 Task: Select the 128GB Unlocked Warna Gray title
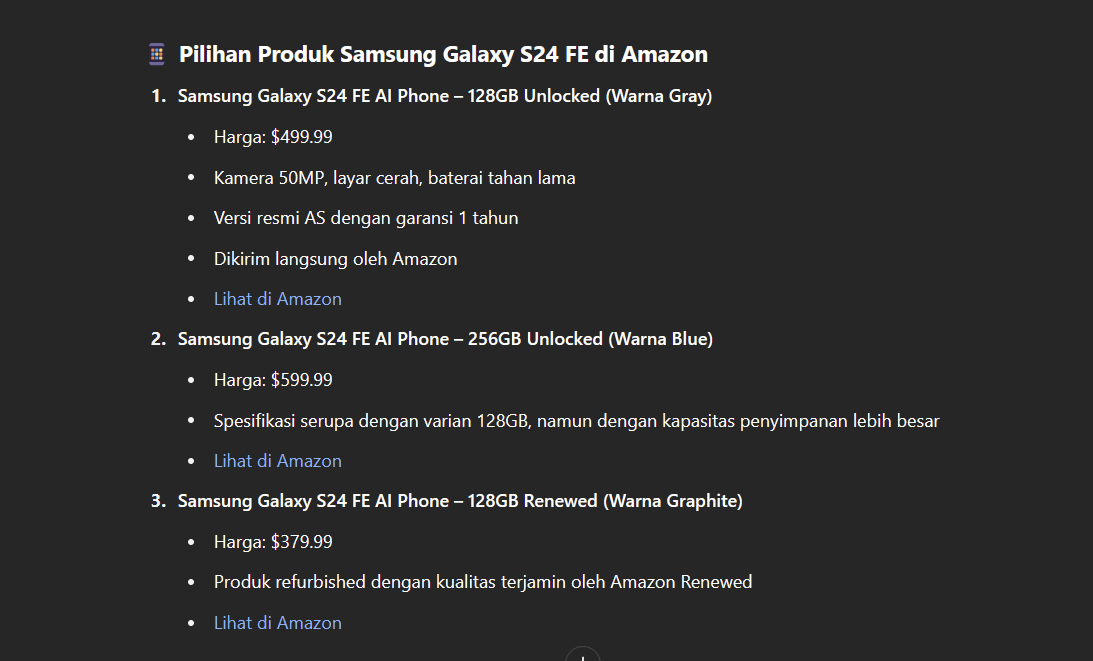[x=445, y=96]
